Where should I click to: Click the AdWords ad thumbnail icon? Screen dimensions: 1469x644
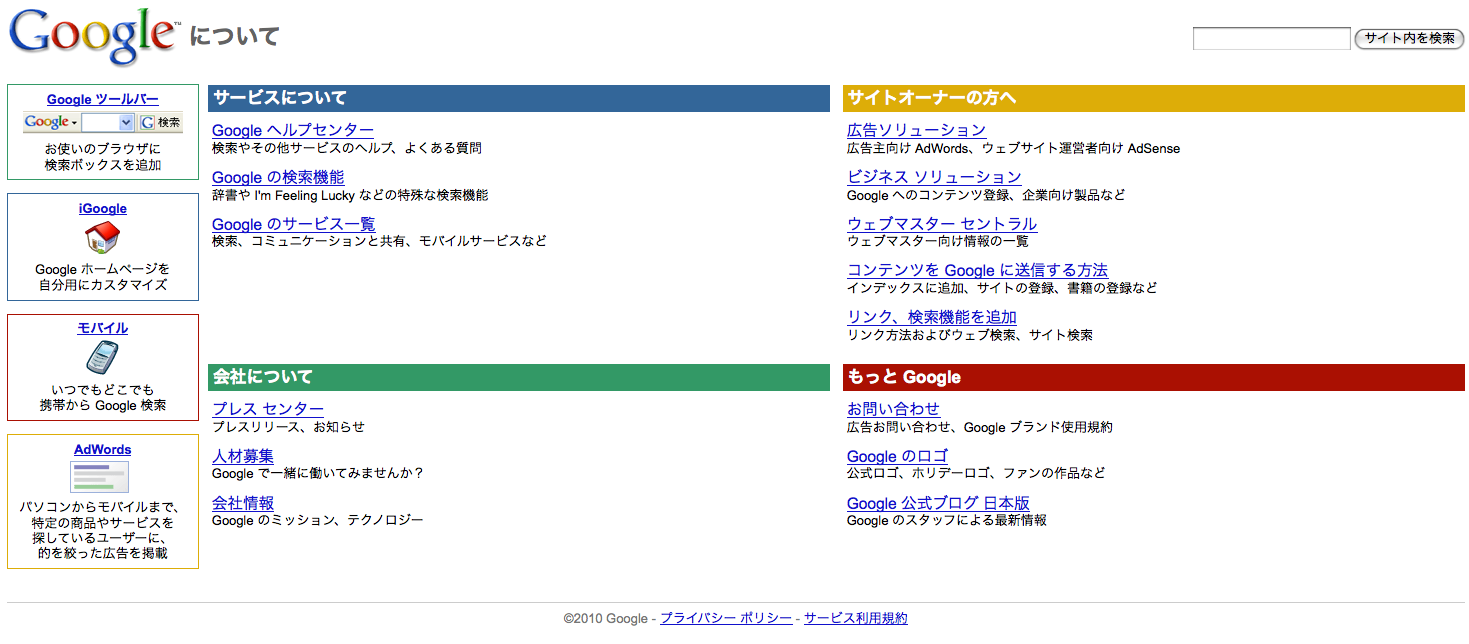(100, 476)
